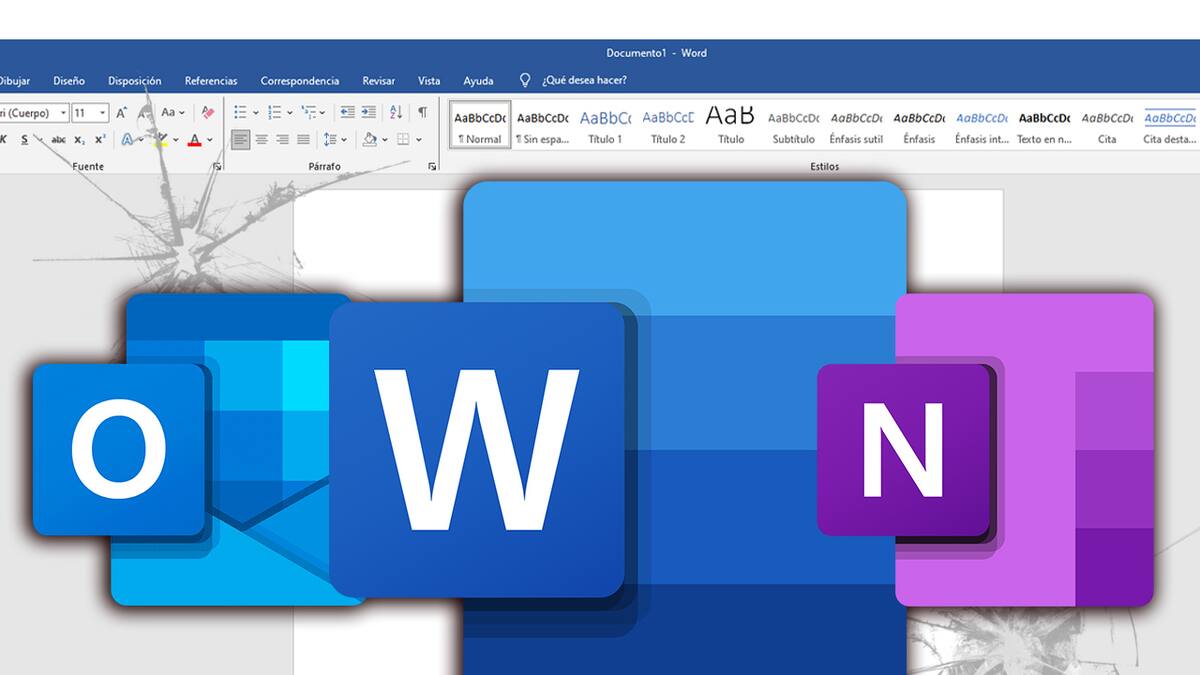Increase the paragraph indent

[369, 112]
